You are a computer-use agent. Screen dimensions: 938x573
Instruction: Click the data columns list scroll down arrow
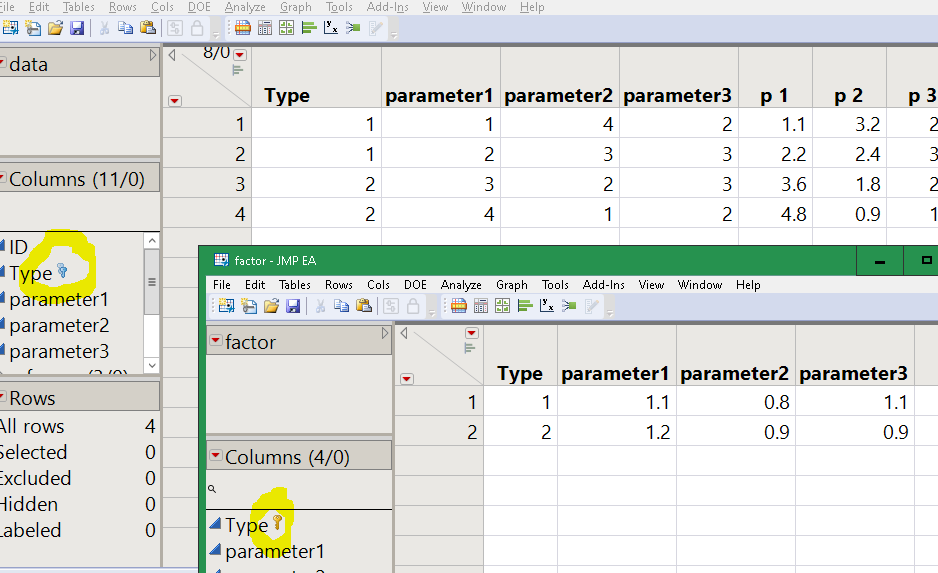pos(151,365)
